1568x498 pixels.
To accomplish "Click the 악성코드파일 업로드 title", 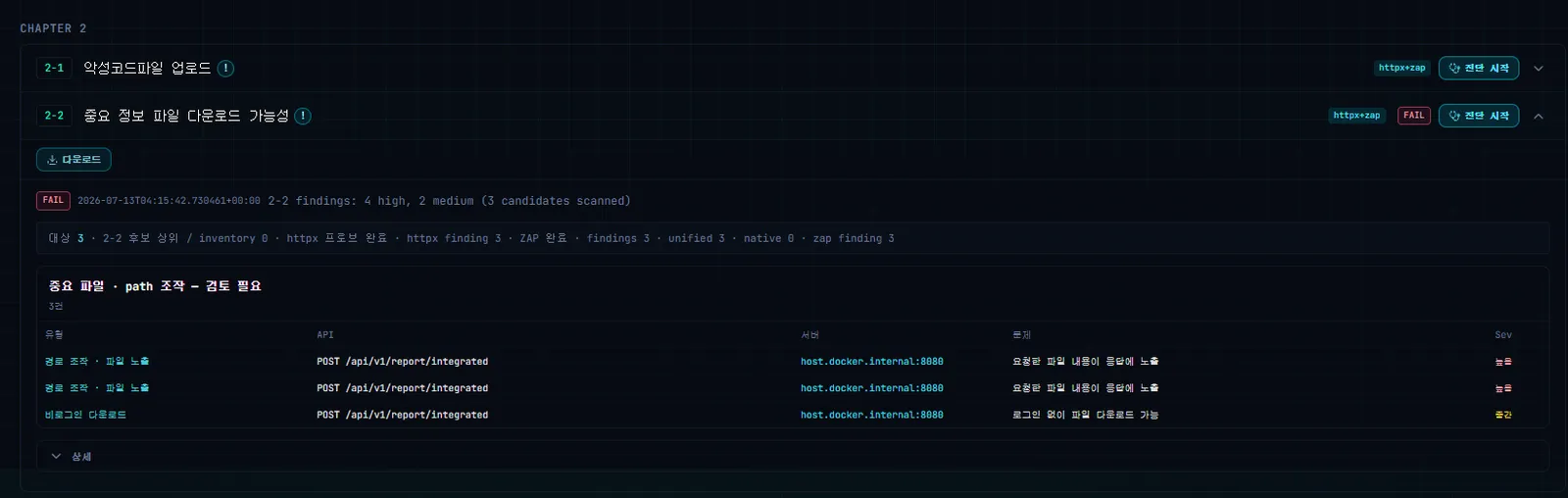I will click(147, 68).
